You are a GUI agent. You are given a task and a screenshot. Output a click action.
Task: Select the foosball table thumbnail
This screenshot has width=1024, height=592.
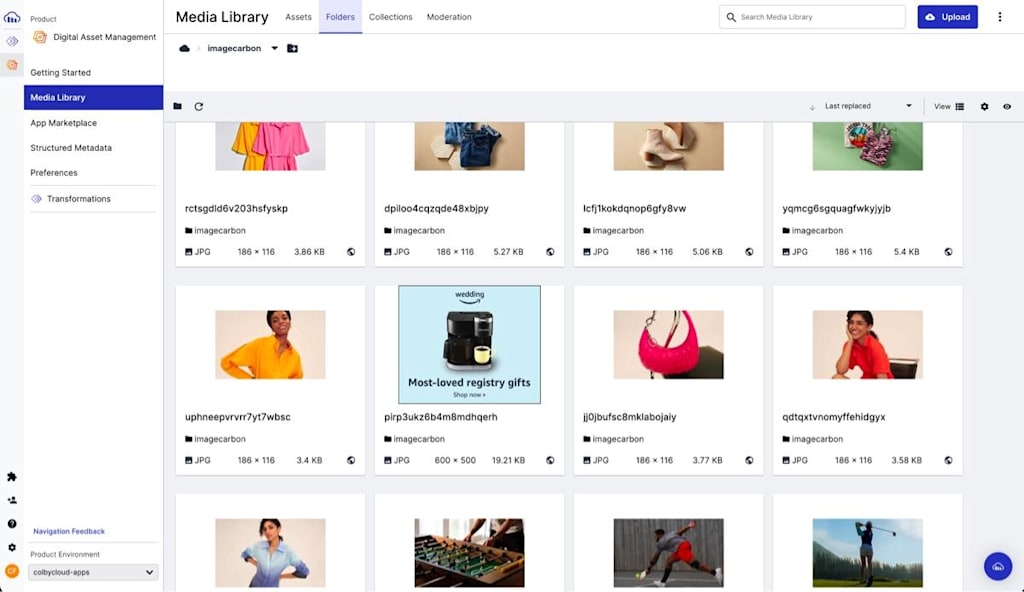(470, 553)
